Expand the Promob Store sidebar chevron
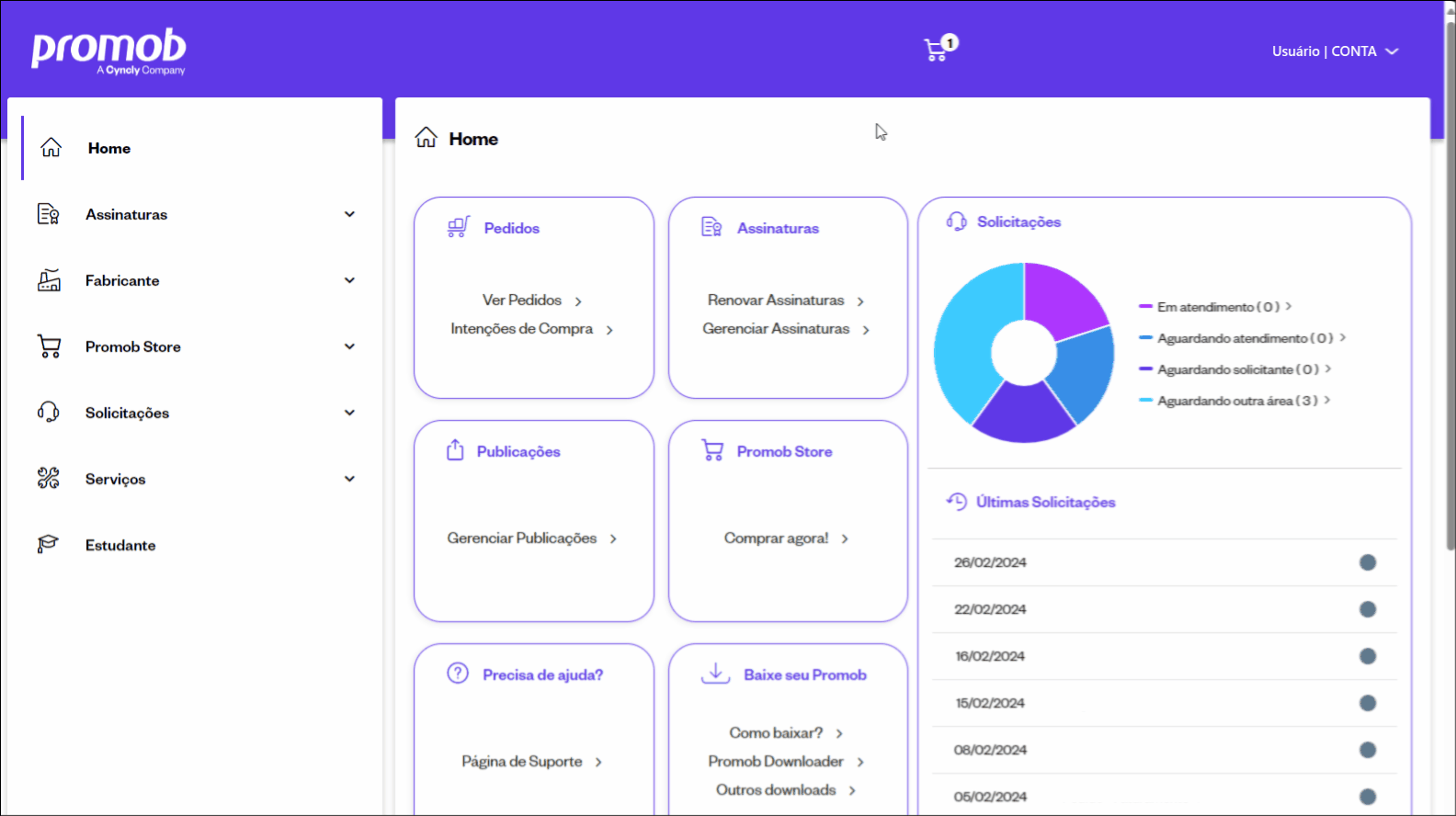 349,346
